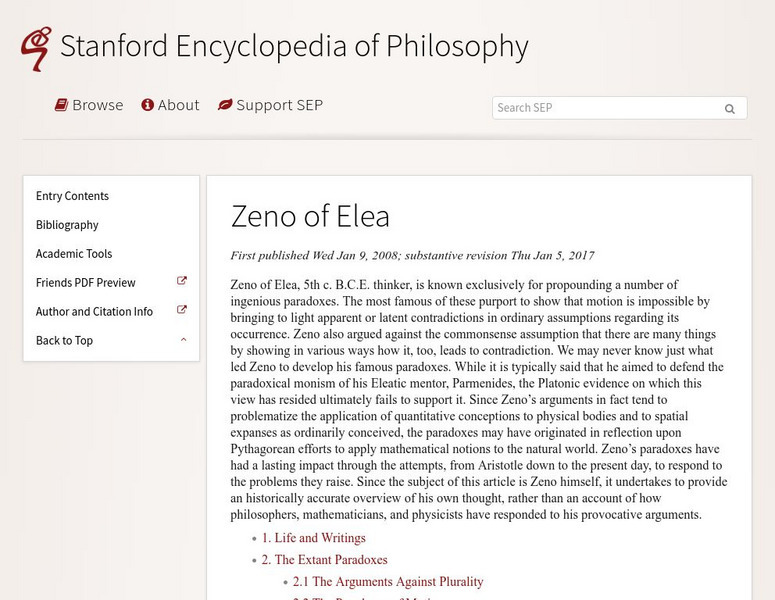Jump to 1. Life and Writings section

pyautogui.click(x=314, y=538)
